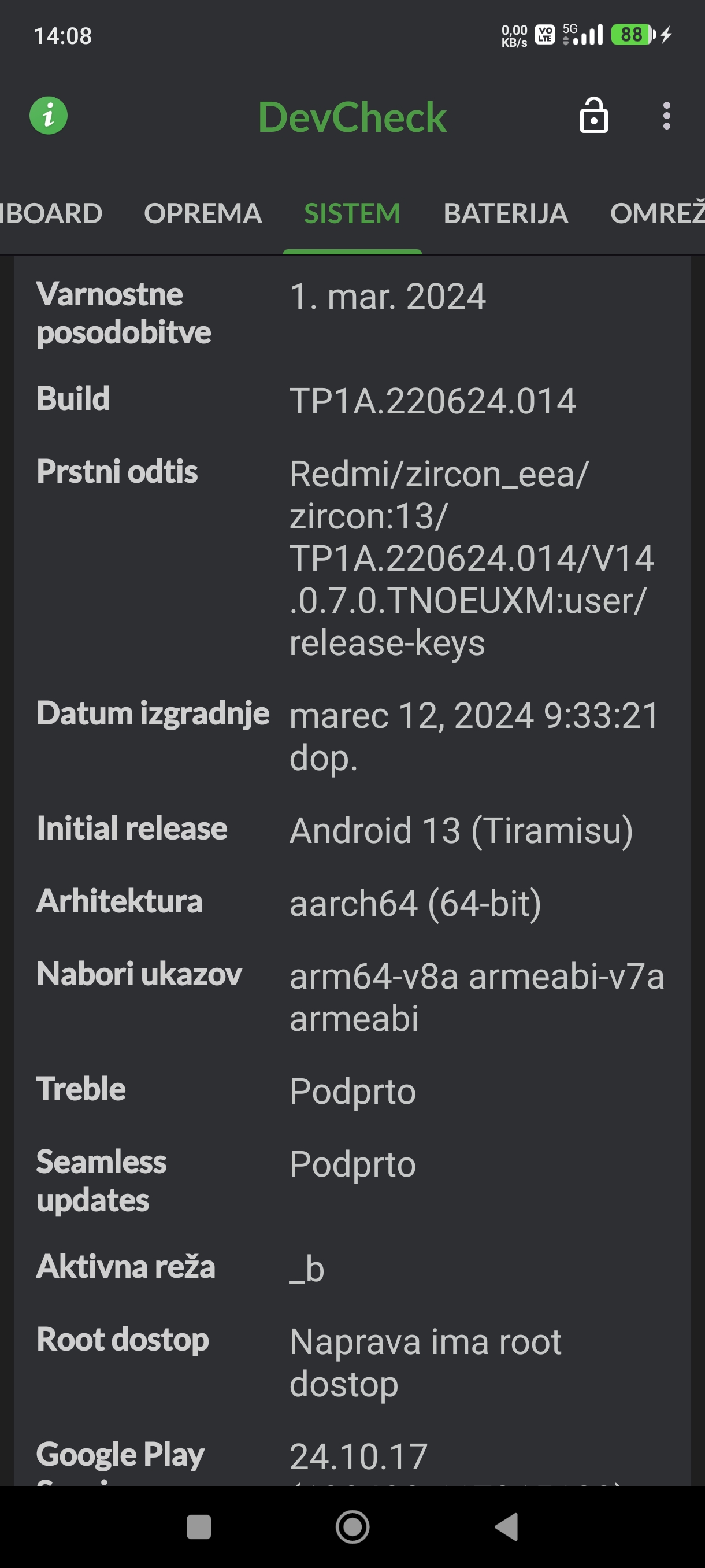Tap the Prstni odtis fingerprint value
Screen dimensions: 705x1568
(x=472, y=557)
